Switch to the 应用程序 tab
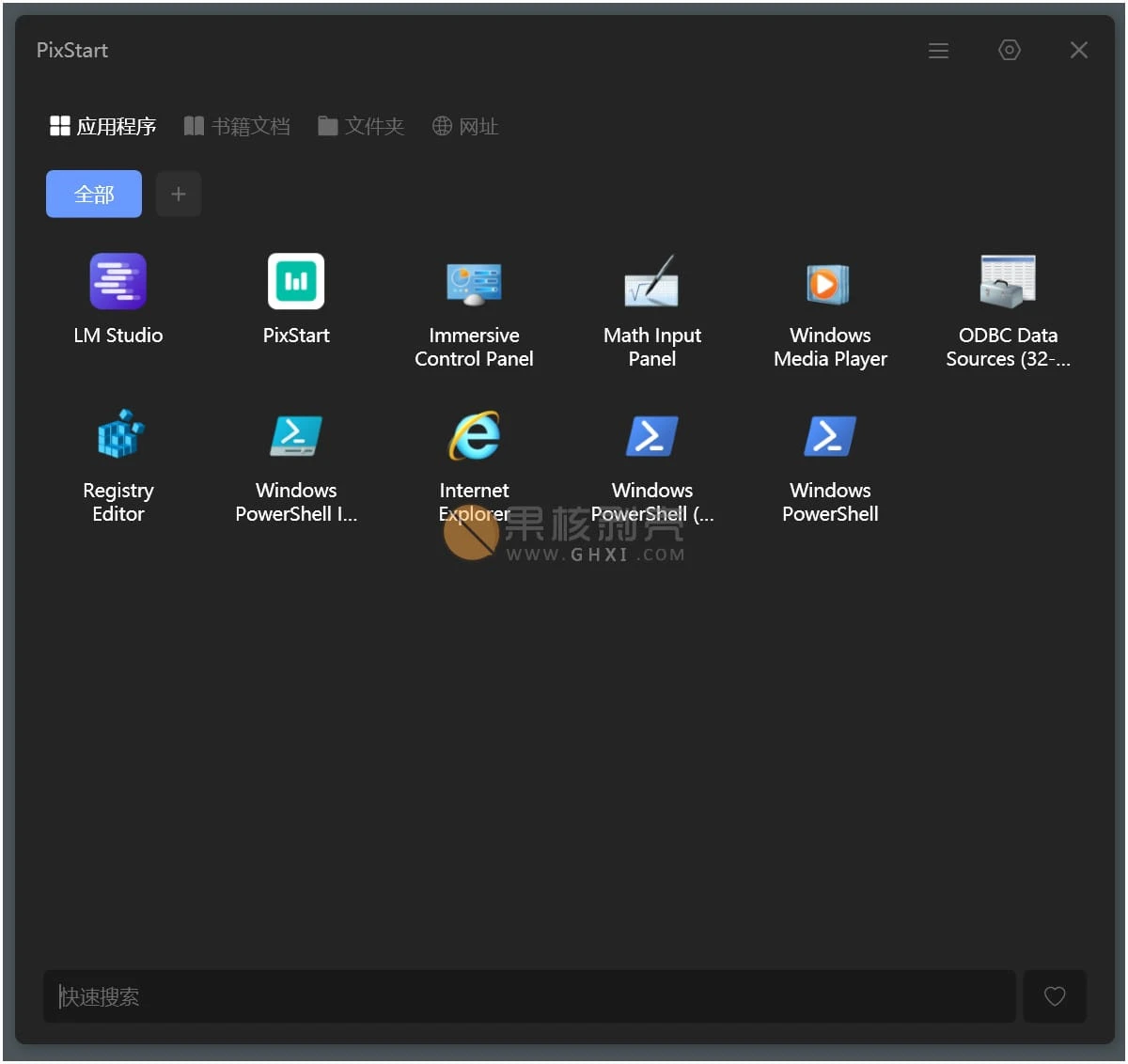Screen dimensions: 1128x1064 click(x=102, y=126)
